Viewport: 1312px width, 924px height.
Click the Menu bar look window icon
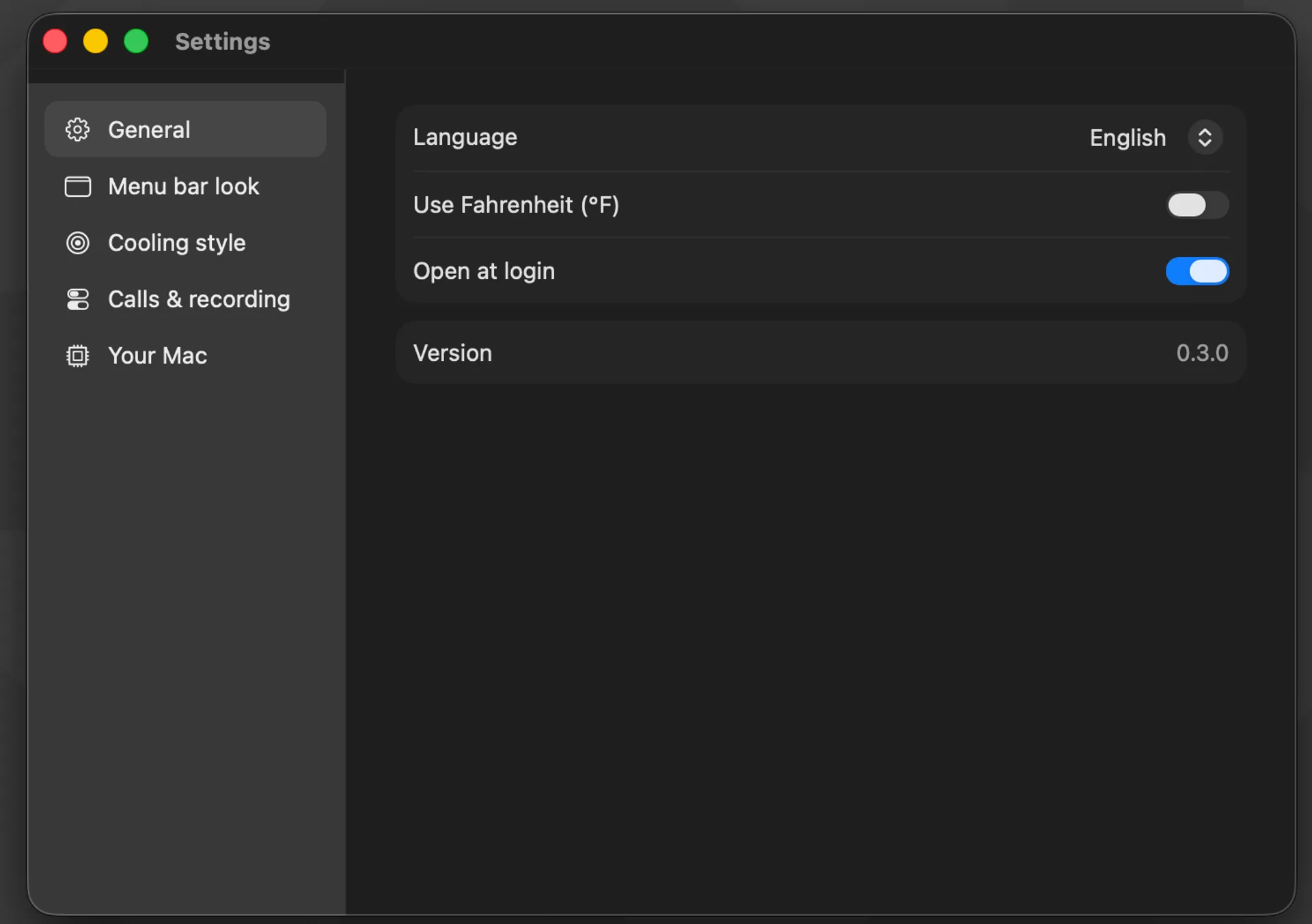77,187
